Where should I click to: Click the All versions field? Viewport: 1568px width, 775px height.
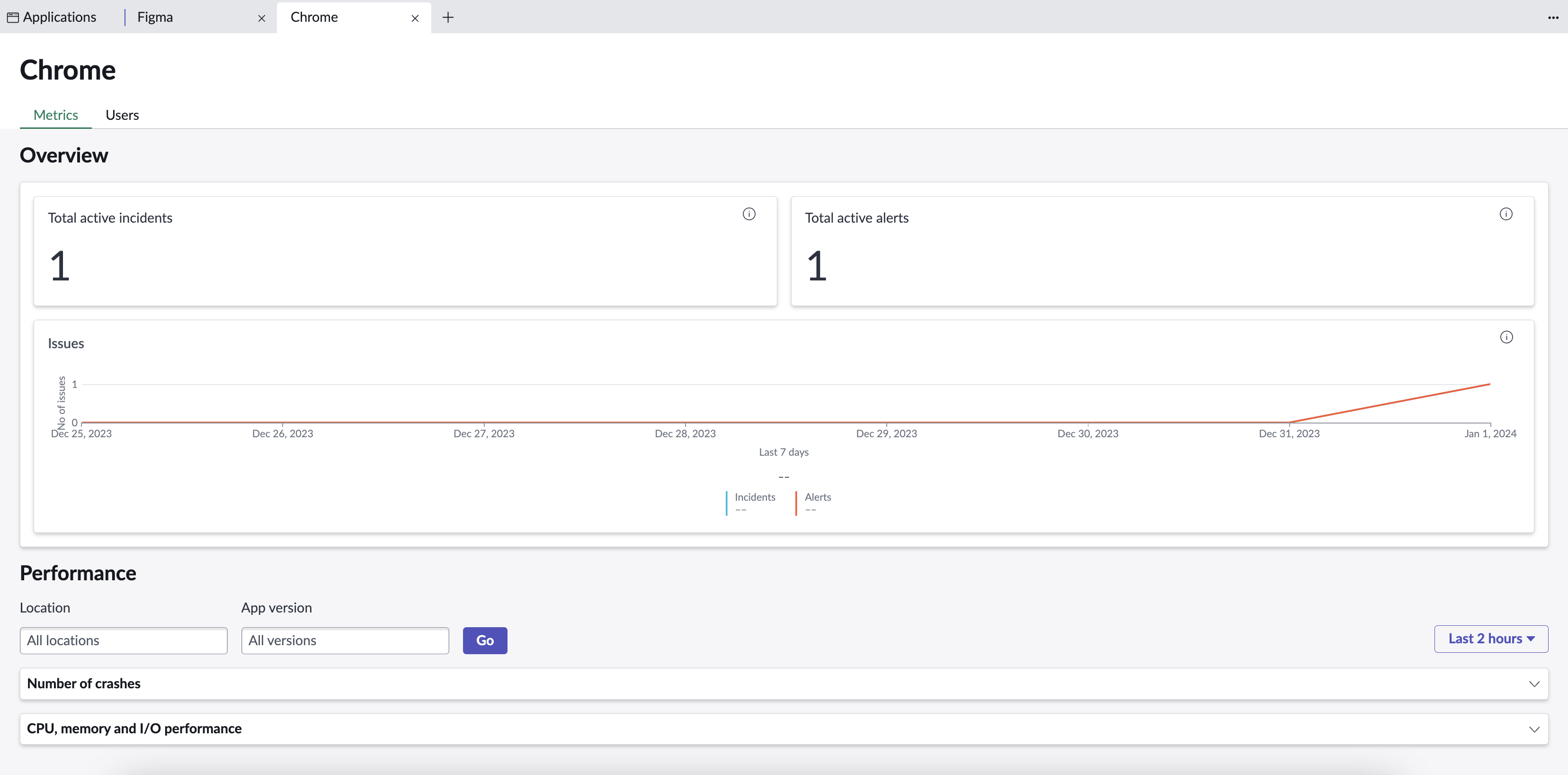point(345,640)
